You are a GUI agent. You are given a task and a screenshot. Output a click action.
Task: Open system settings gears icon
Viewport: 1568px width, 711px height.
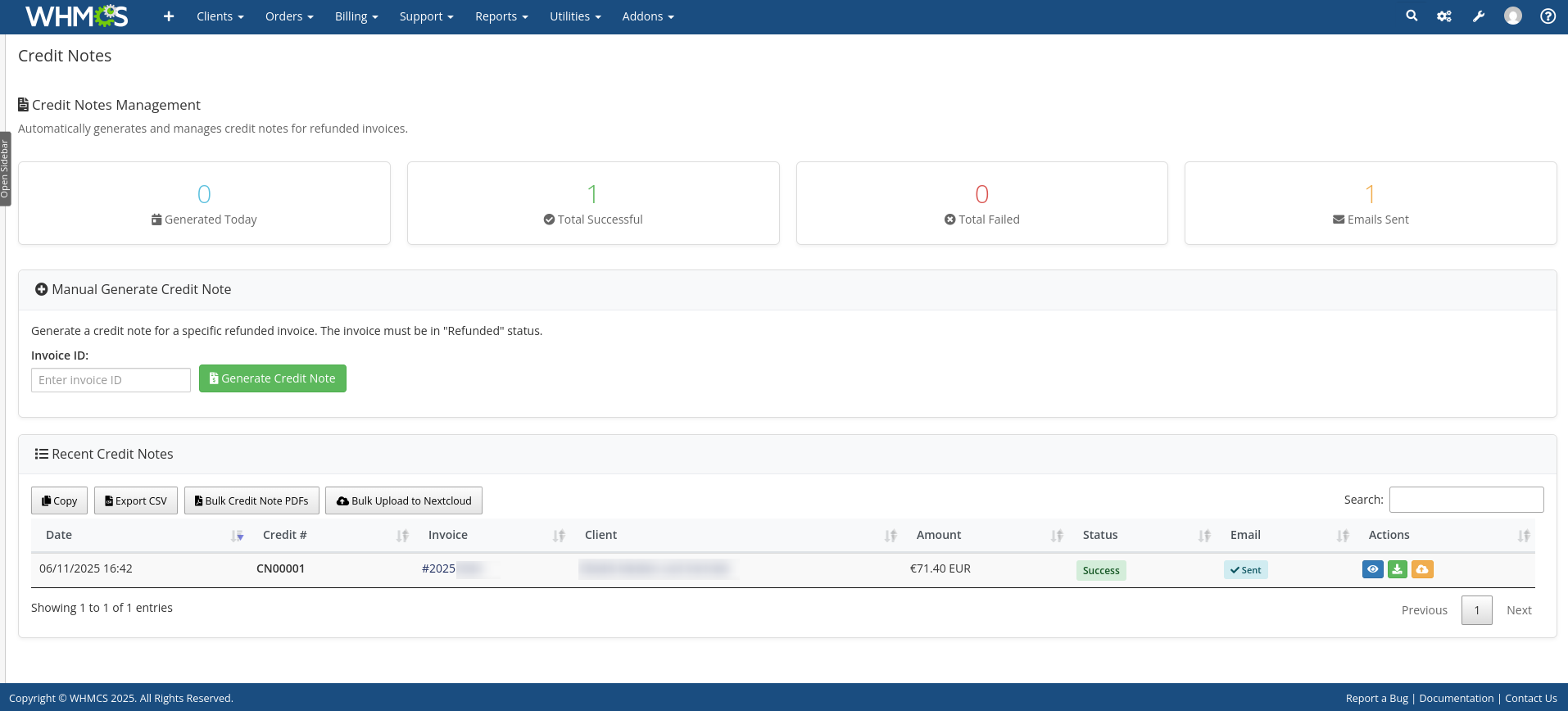click(1444, 16)
